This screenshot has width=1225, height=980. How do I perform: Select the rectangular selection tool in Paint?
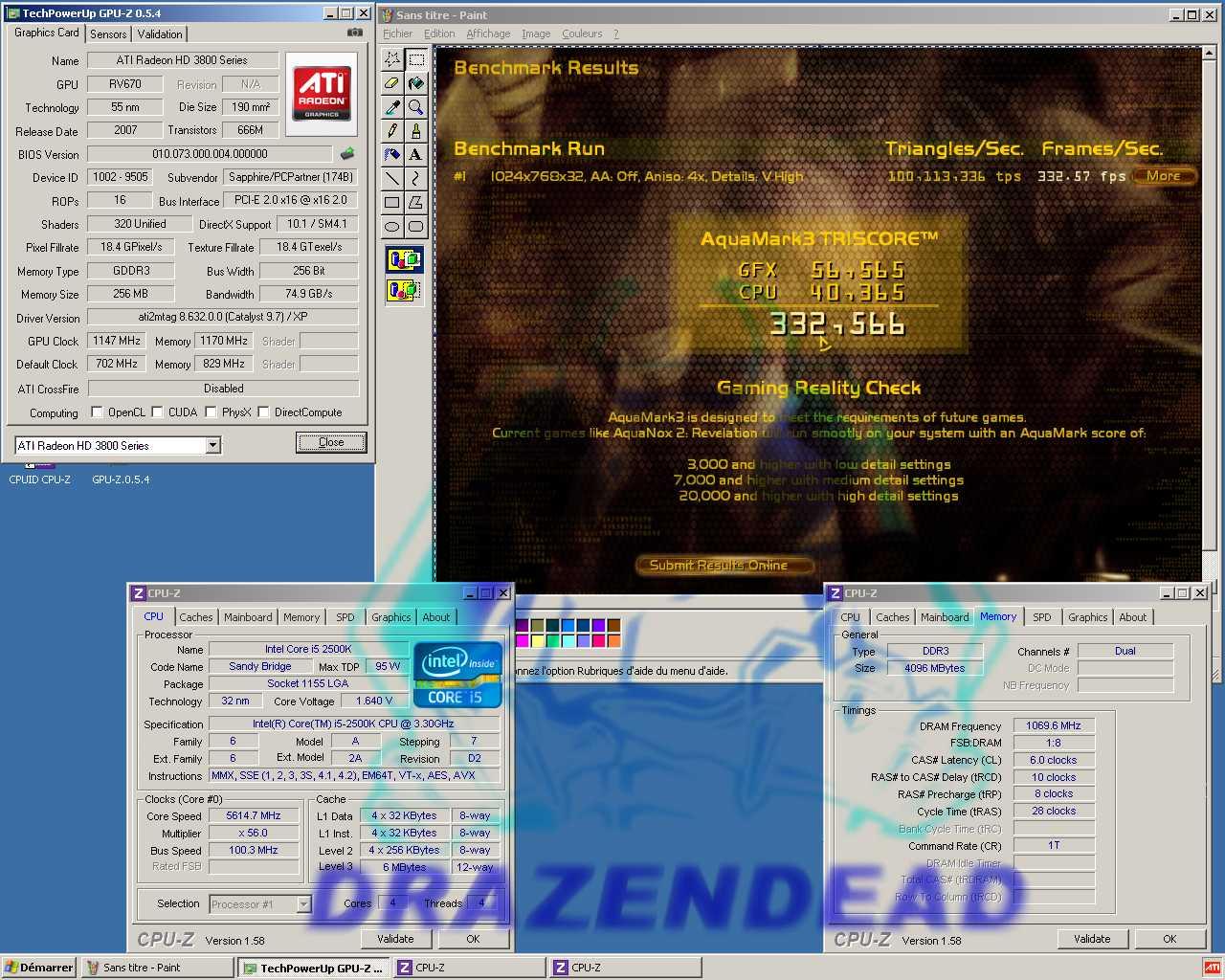click(x=416, y=59)
